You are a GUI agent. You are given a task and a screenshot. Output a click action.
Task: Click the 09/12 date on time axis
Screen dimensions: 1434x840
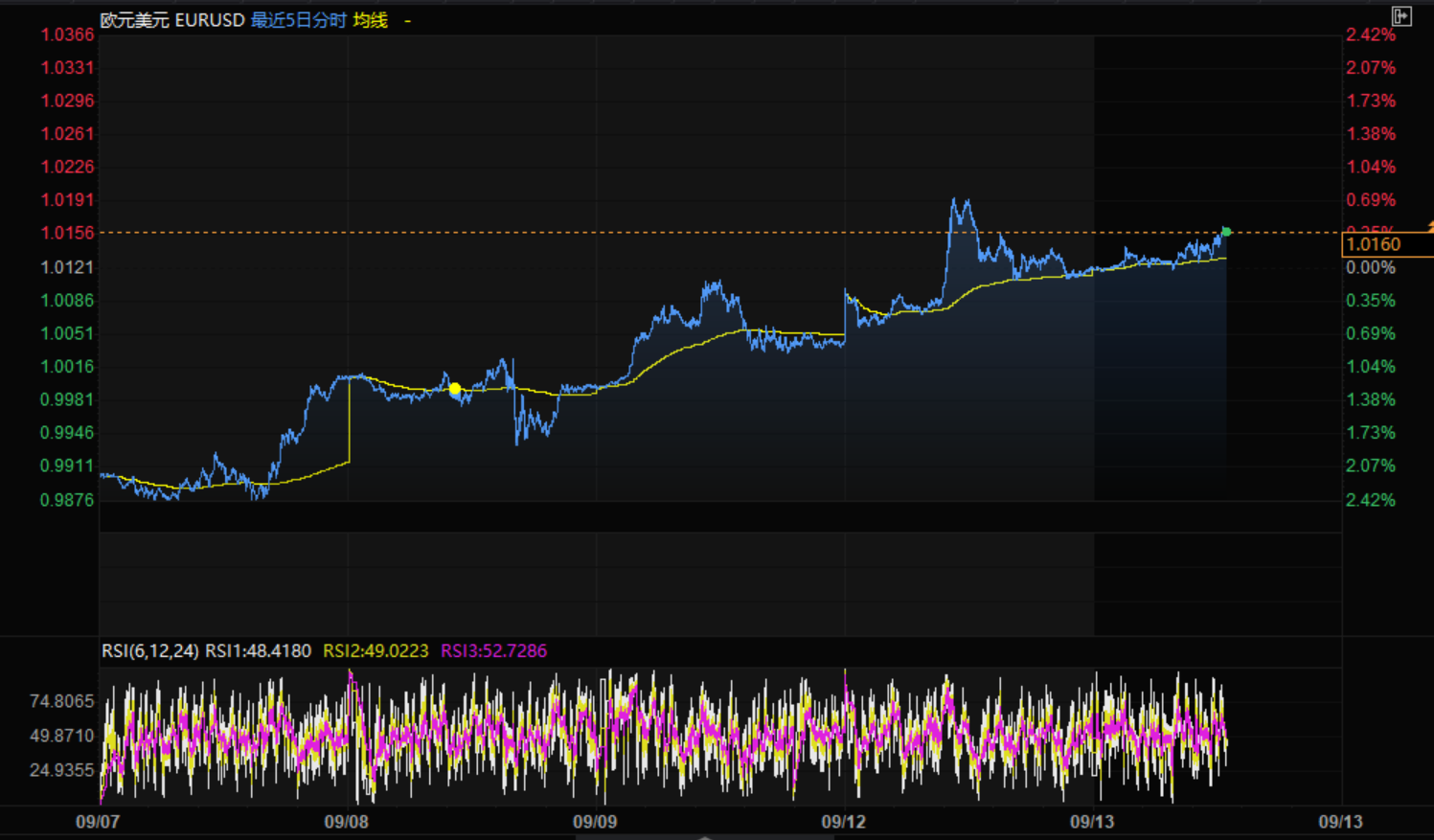(x=843, y=822)
